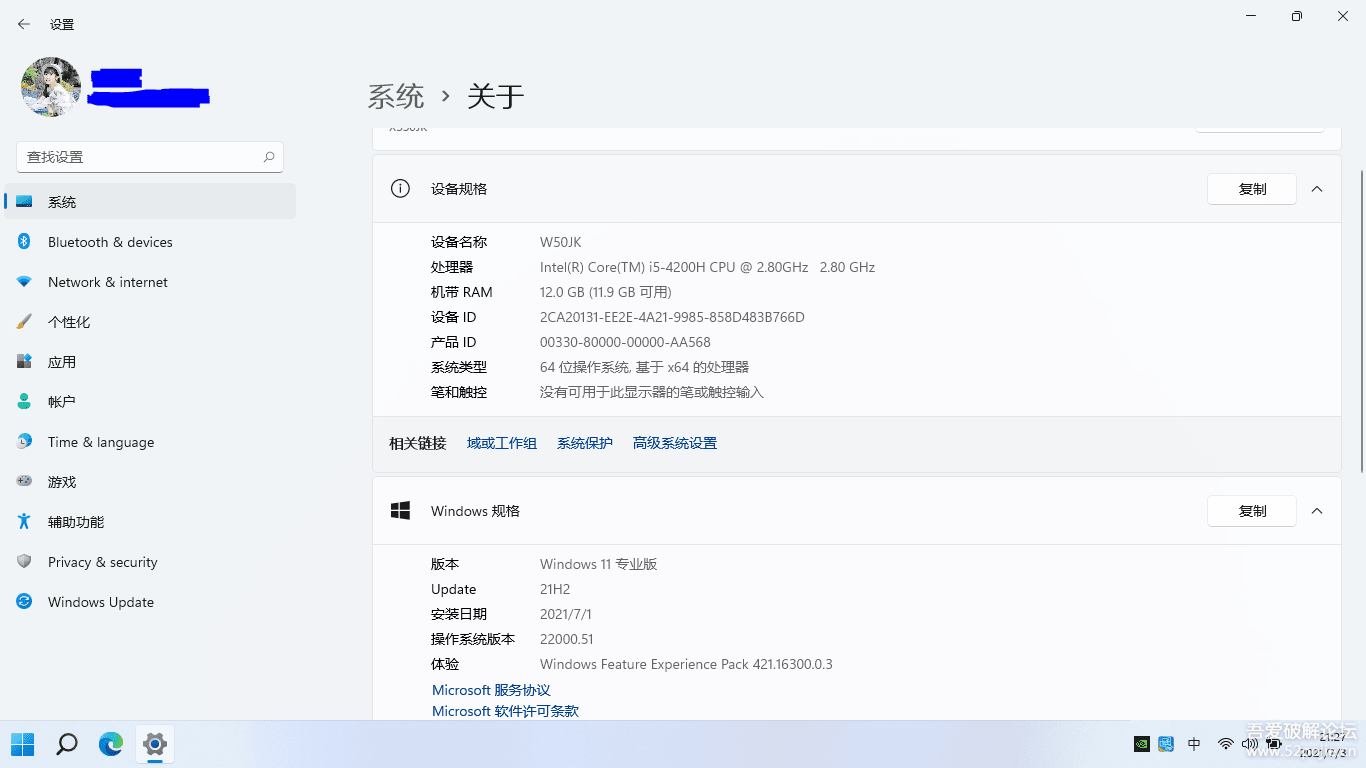Click the info icon beside 设备规格
Image resolution: width=1366 pixels, height=768 pixels.
(x=400, y=188)
